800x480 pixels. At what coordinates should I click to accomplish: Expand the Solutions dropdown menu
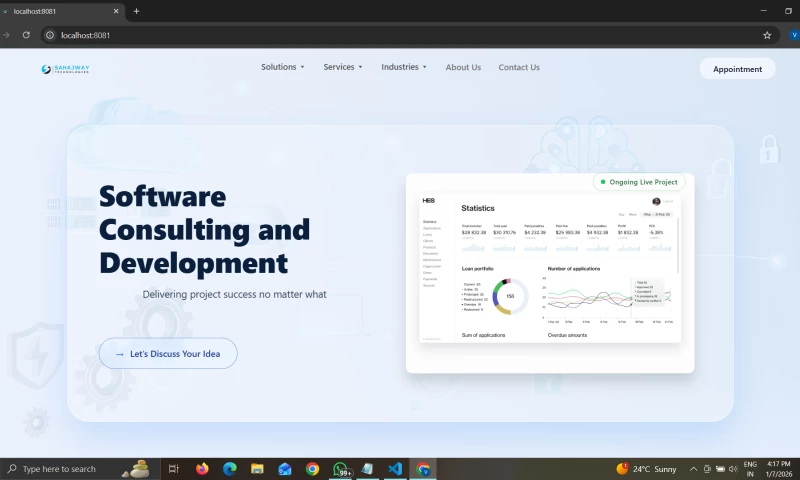(x=283, y=67)
